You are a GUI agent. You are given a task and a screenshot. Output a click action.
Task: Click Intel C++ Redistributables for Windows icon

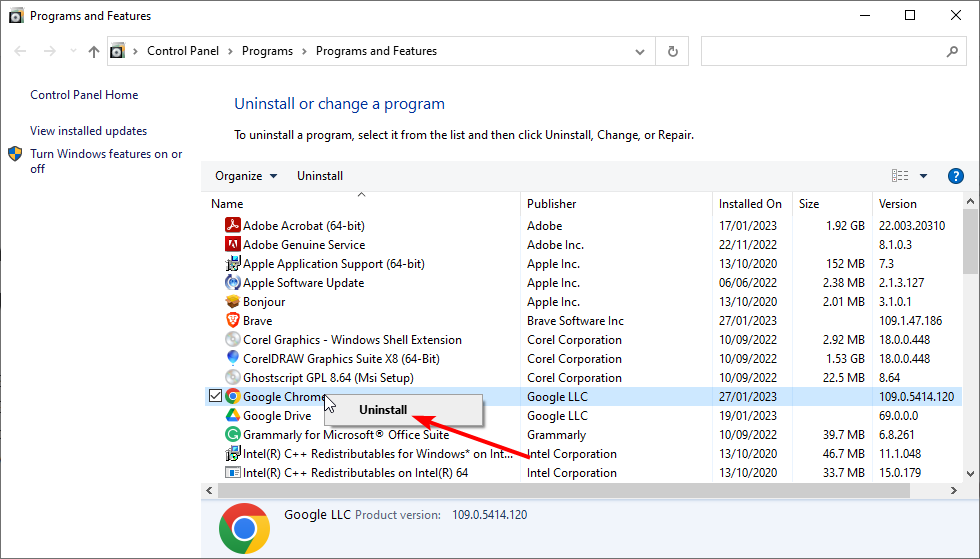tap(232, 453)
